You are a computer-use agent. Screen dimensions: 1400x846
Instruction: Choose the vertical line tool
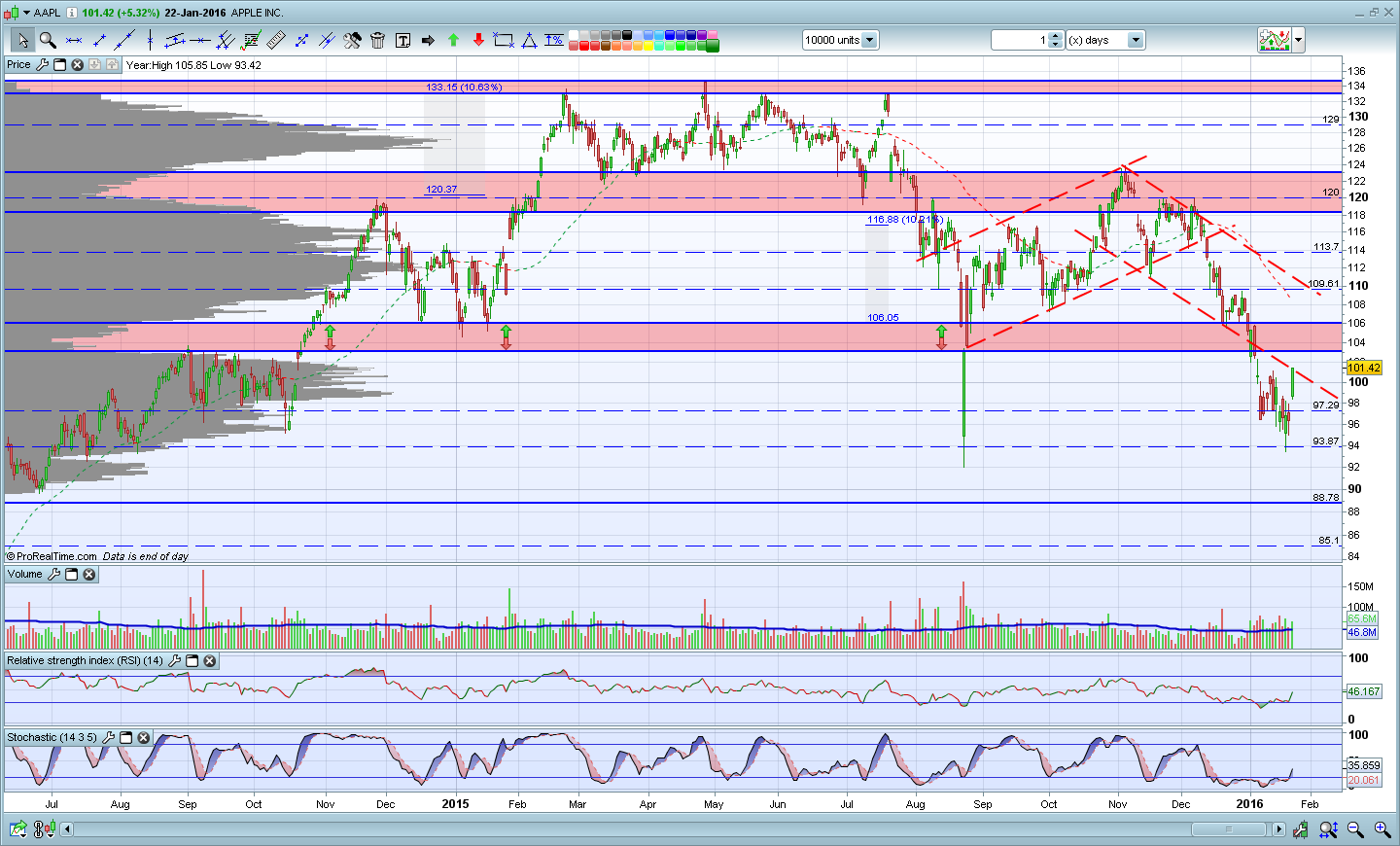pyautogui.click(x=150, y=40)
